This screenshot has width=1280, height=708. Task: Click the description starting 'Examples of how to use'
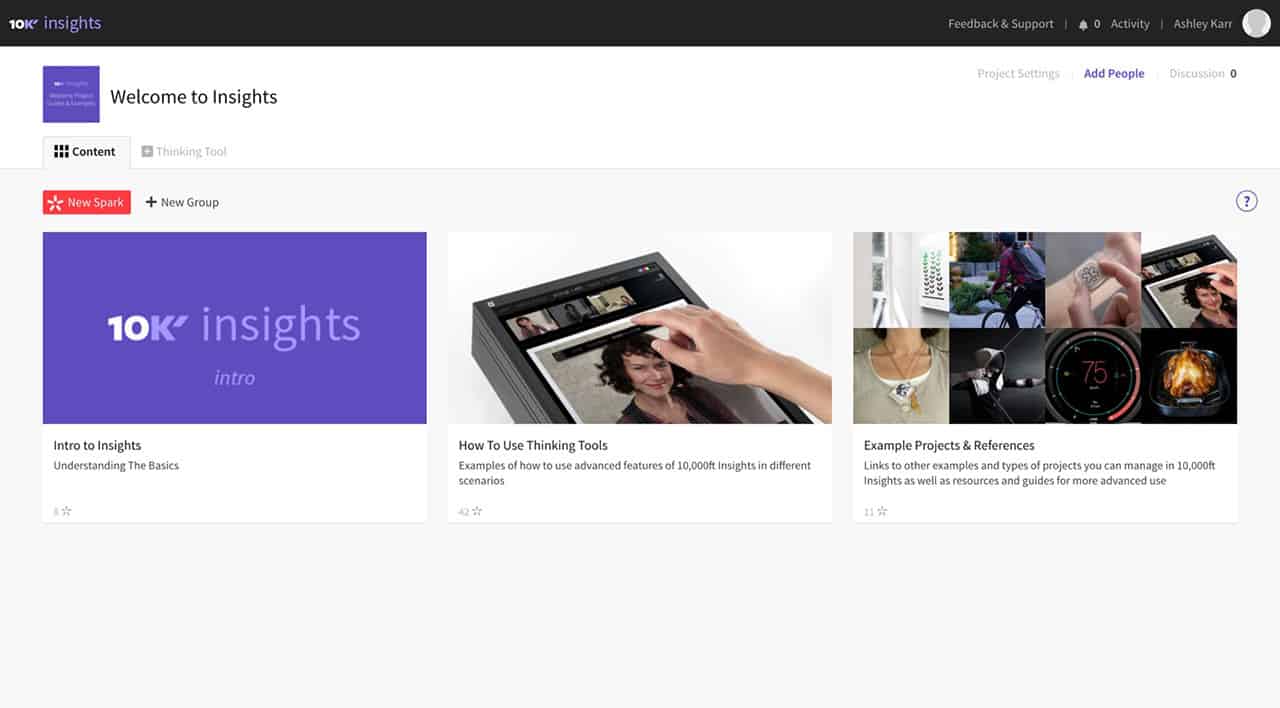[x=635, y=473]
